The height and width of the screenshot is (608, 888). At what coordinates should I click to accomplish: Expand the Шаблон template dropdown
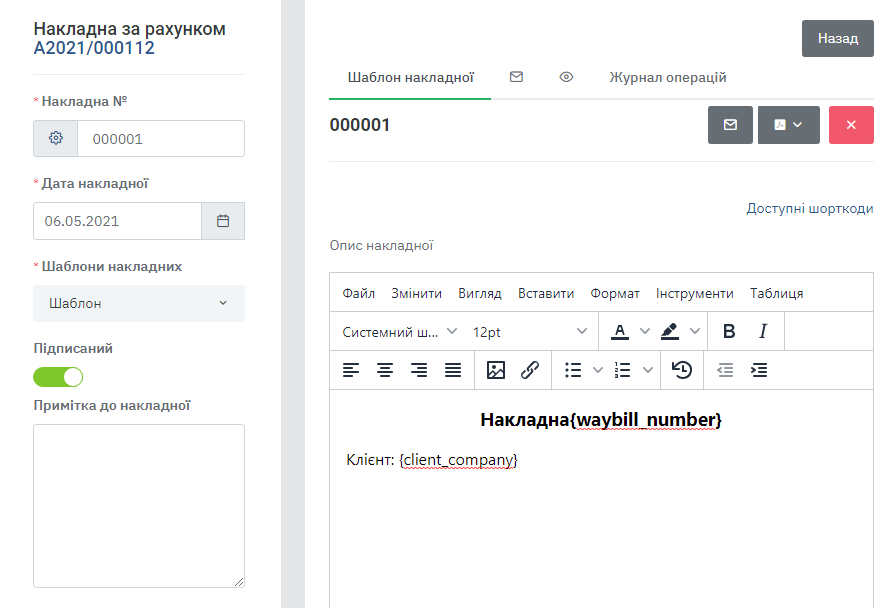click(139, 303)
